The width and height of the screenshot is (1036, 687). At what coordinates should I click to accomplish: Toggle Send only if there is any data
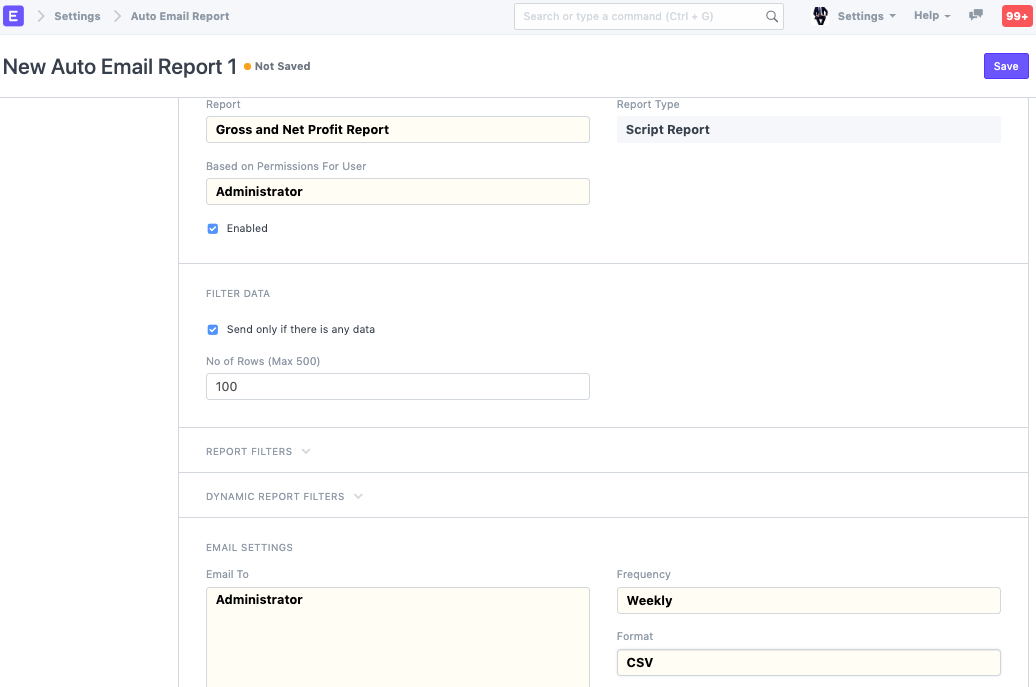coord(213,329)
